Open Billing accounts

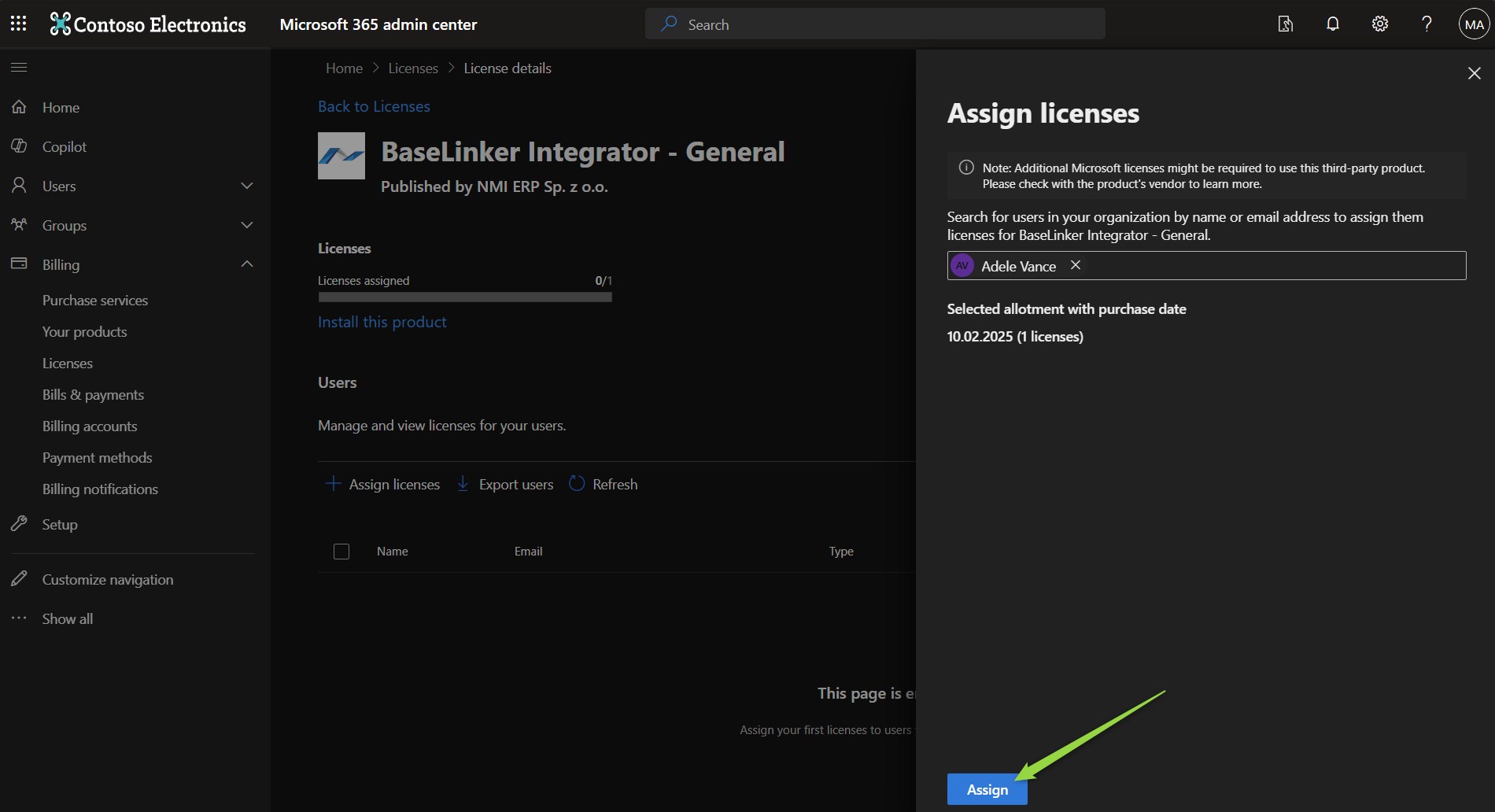pos(90,426)
